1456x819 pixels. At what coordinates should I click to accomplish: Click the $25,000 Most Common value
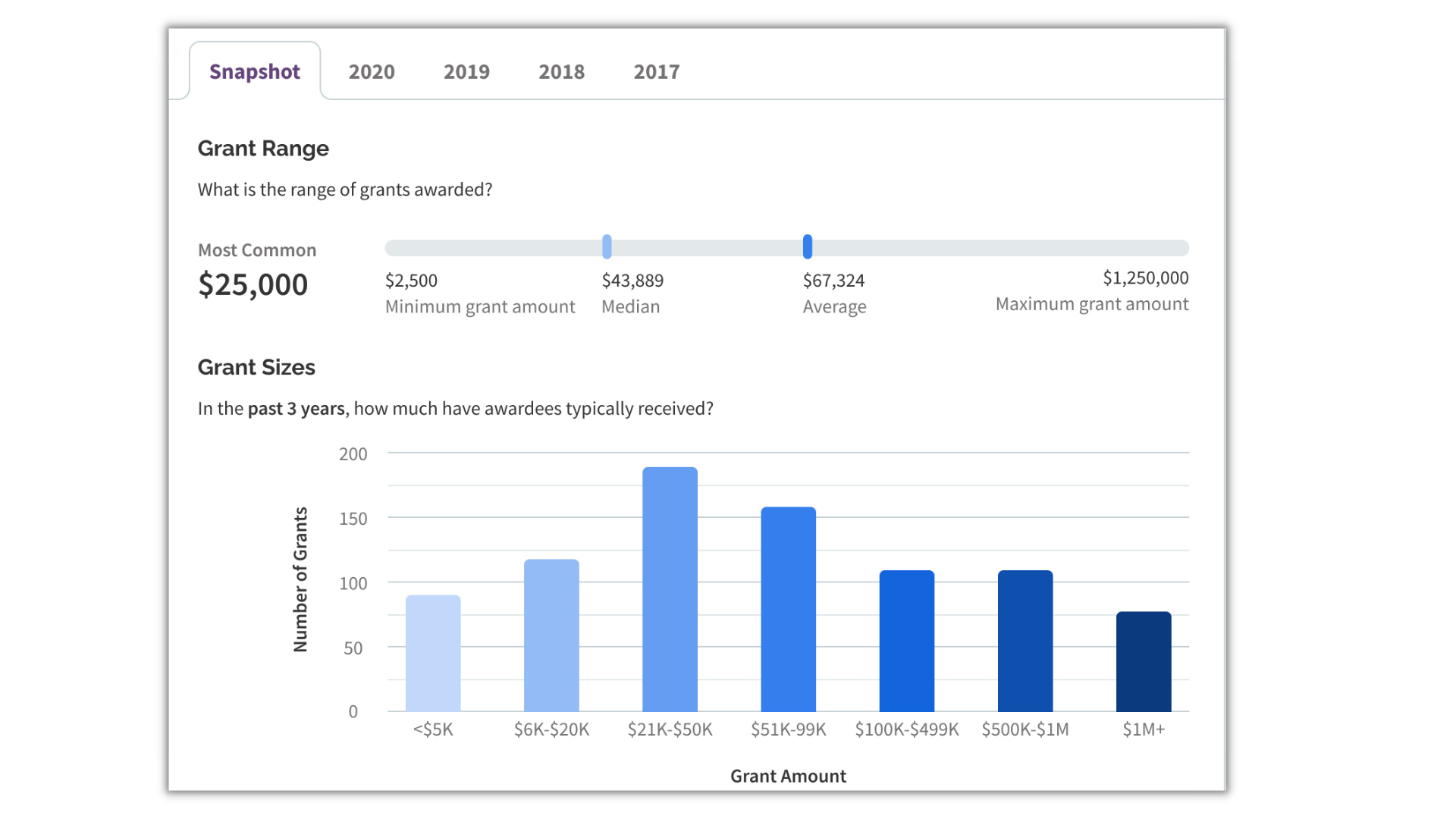[253, 284]
